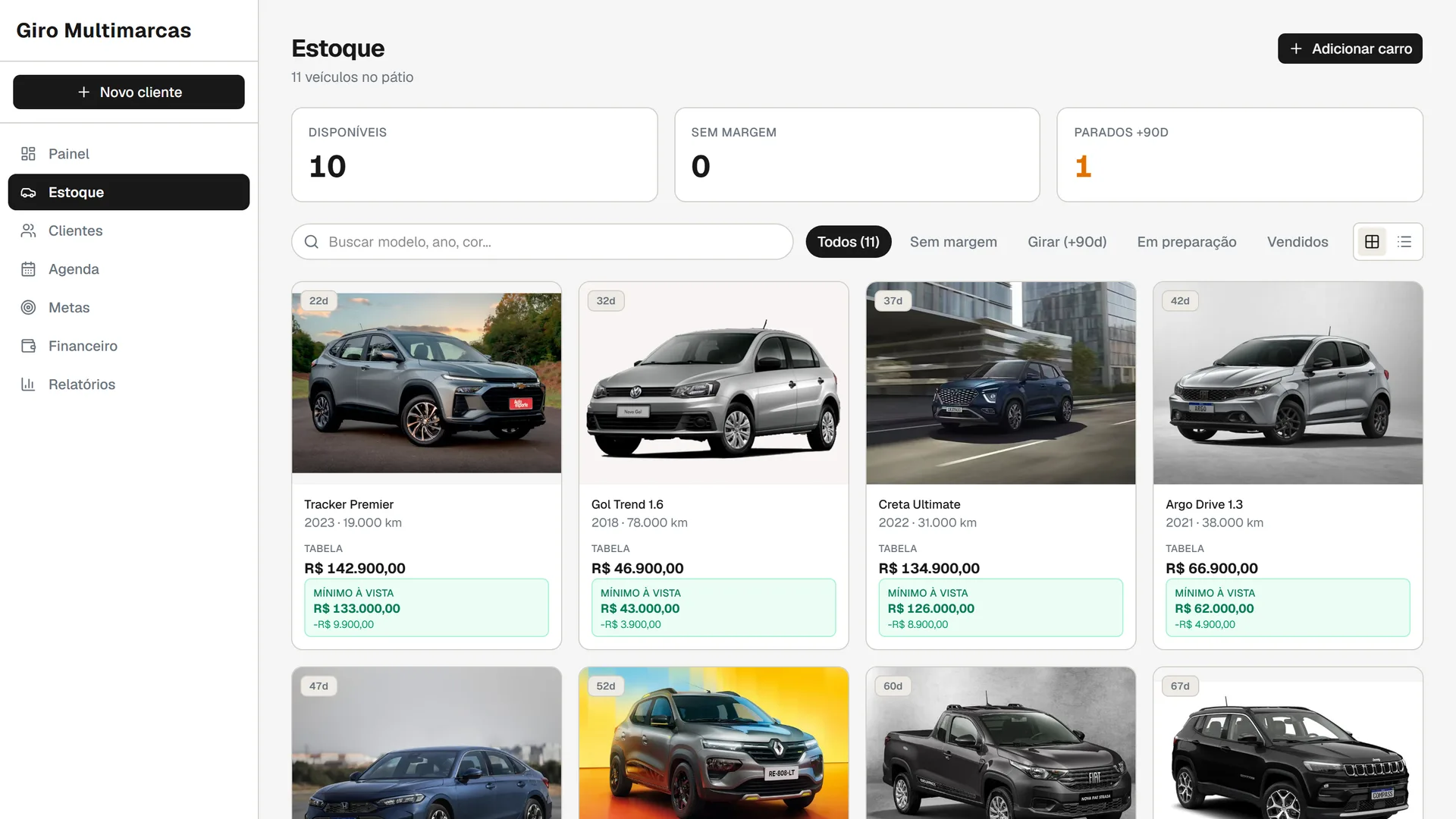The width and height of the screenshot is (1456, 819).
Task: Select the Estoque sidebar item
Action: (129, 193)
